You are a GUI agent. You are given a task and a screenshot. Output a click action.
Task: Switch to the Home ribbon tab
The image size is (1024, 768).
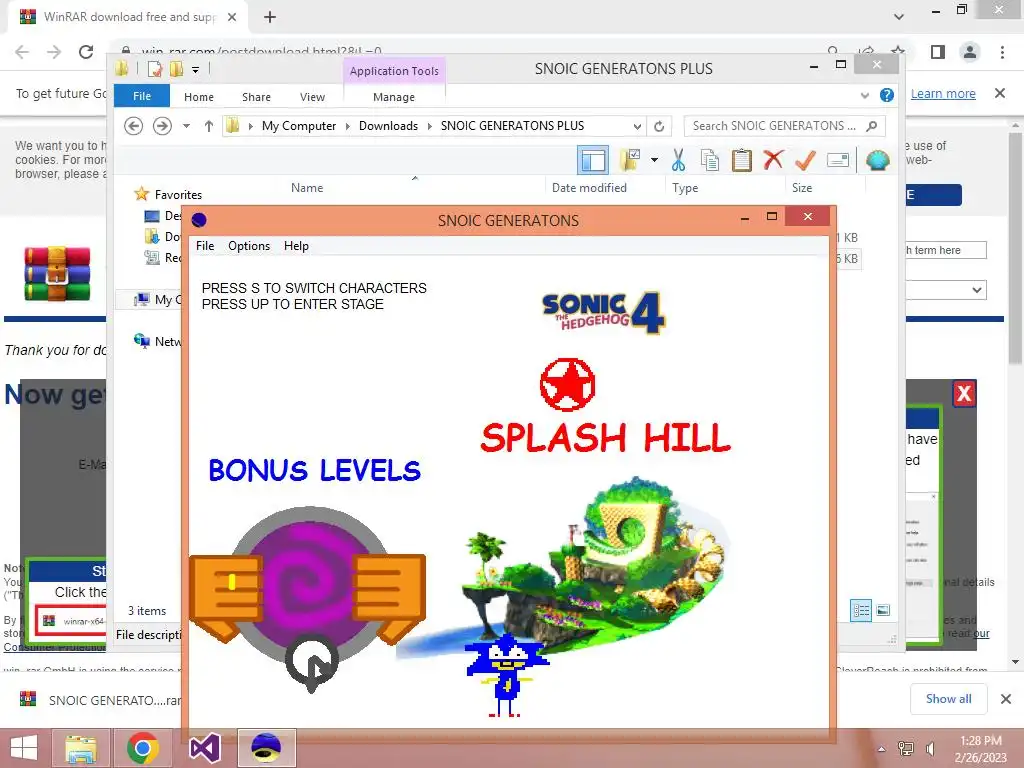[199, 97]
